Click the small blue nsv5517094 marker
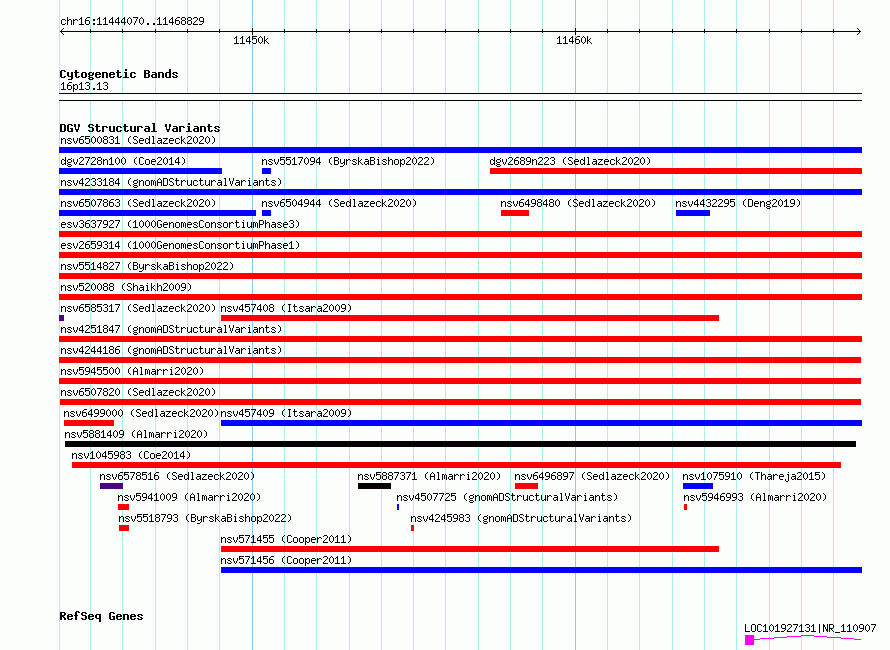Screen dimensions: 890x650 click(x=266, y=171)
